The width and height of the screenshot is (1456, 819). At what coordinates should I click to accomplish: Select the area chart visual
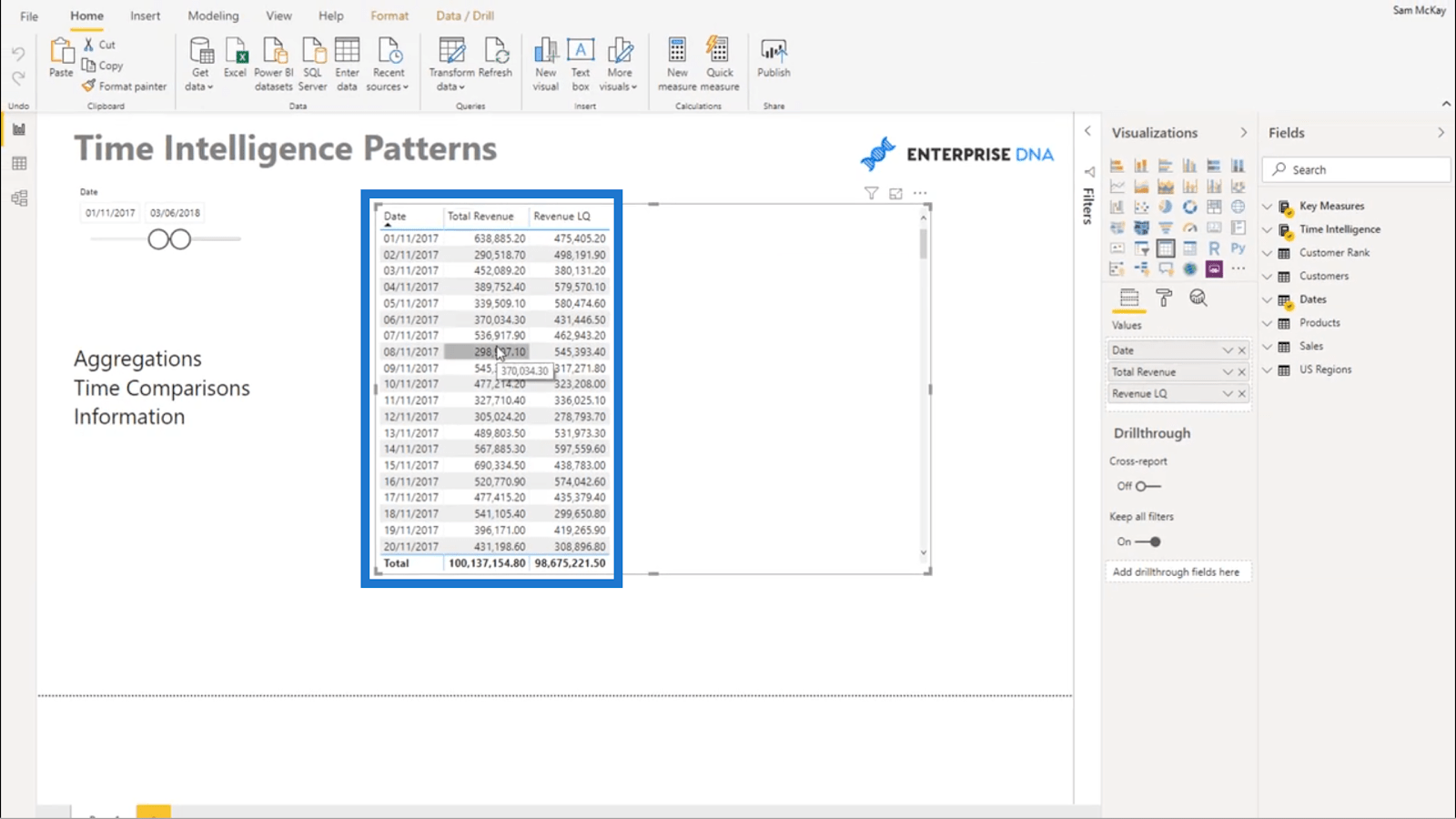[x=1141, y=187]
